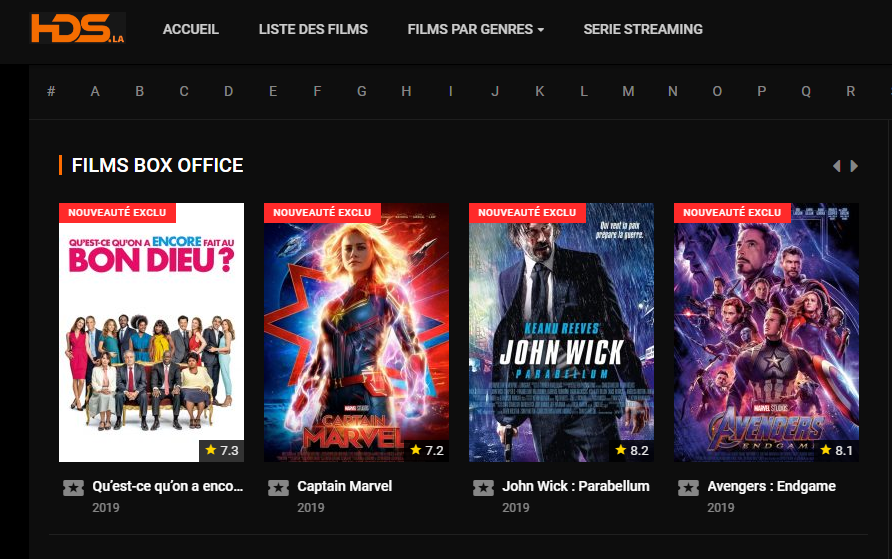
Task: Show next box office films arrow
Action: click(854, 166)
